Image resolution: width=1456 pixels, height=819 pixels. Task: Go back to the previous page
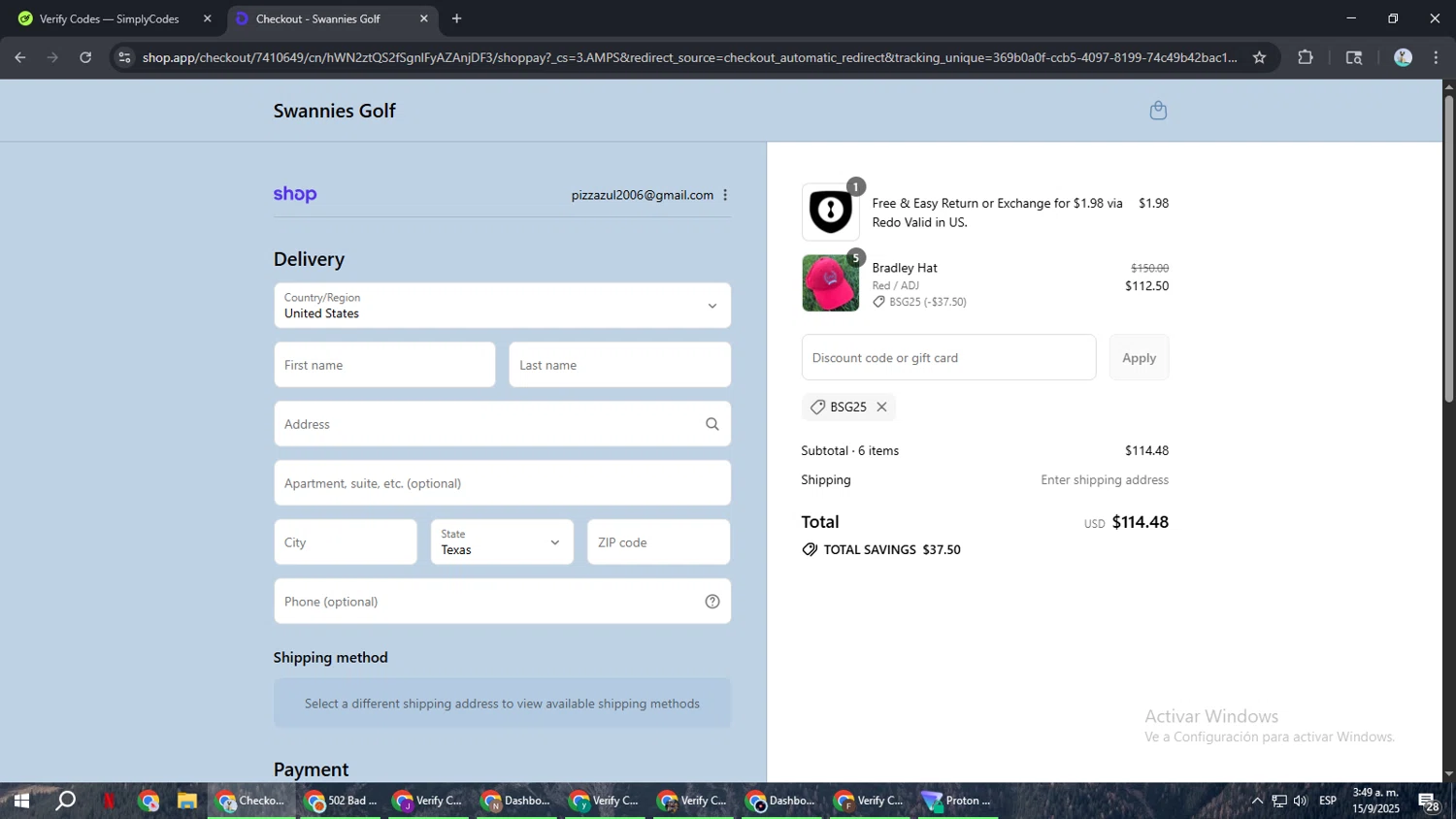coord(20,57)
